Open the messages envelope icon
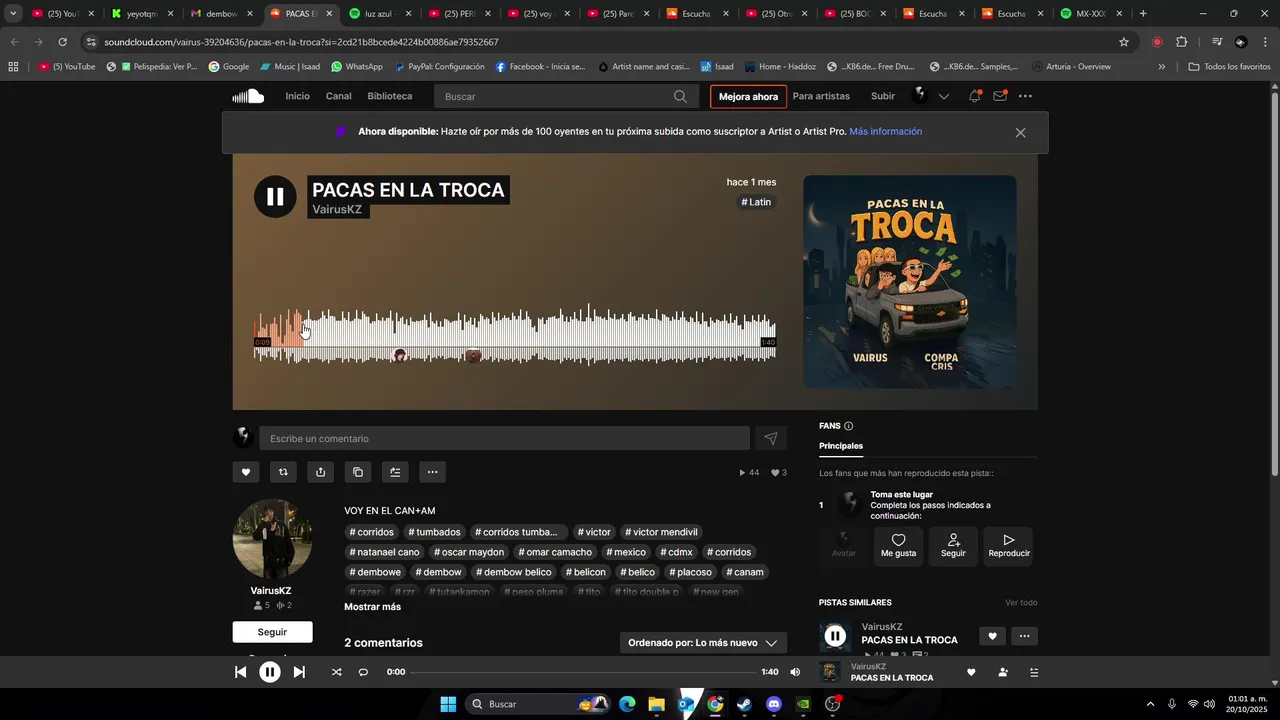This screenshot has height=720, width=1280. click(x=1000, y=96)
